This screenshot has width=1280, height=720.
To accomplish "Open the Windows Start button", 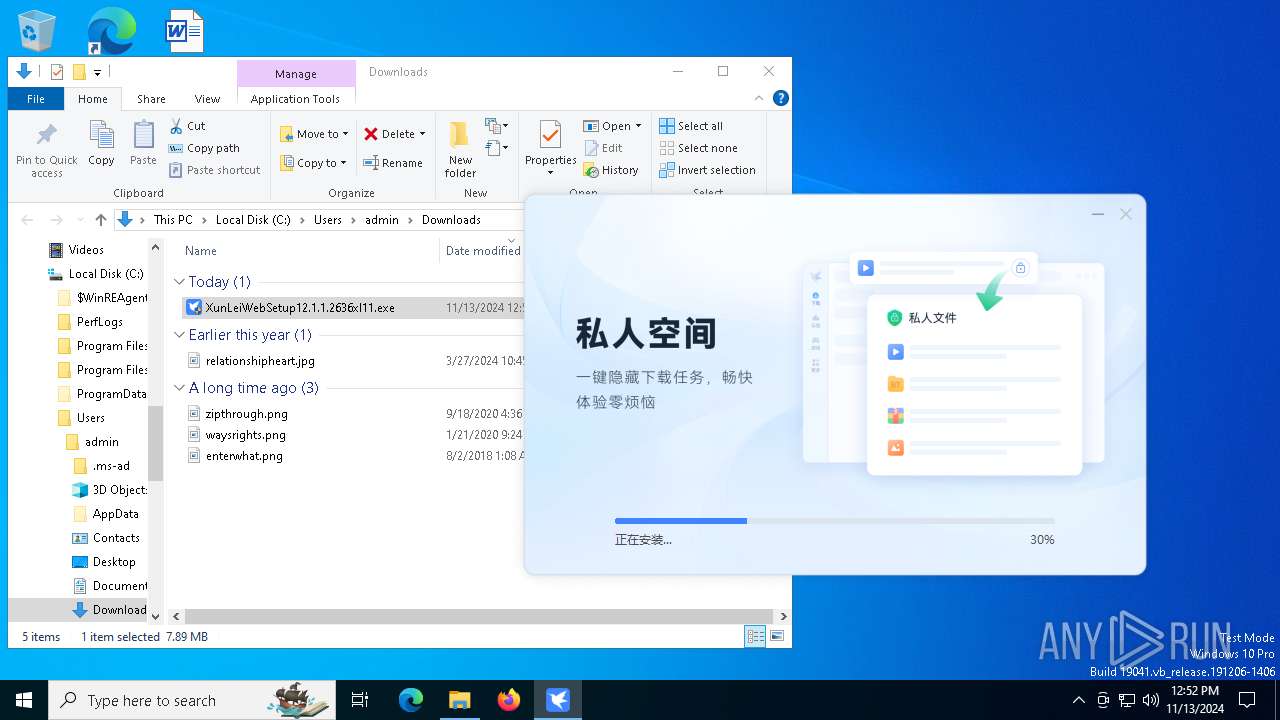I will [x=24, y=700].
